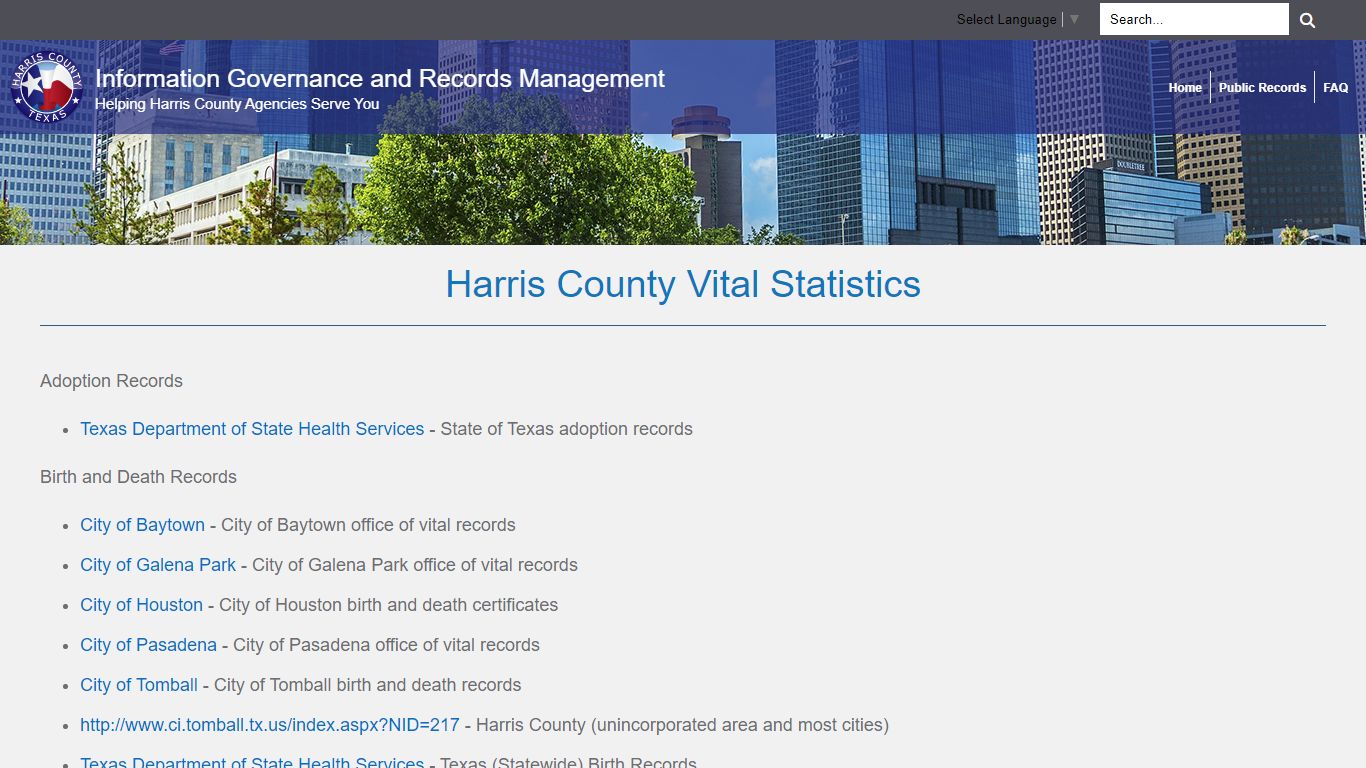1366x768 pixels.
Task: Open the FAQ menu item
Action: tap(1335, 88)
